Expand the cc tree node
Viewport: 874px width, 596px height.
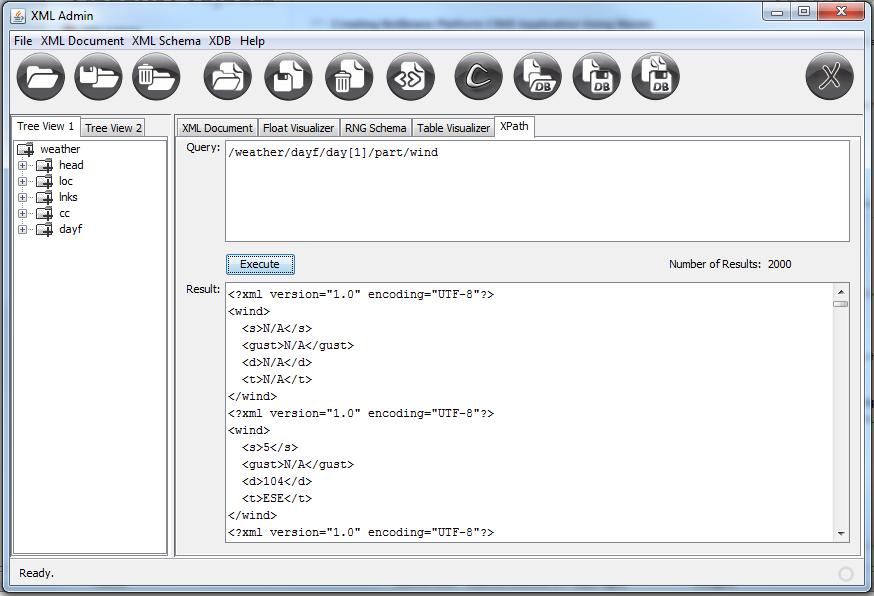pyautogui.click(x=22, y=214)
